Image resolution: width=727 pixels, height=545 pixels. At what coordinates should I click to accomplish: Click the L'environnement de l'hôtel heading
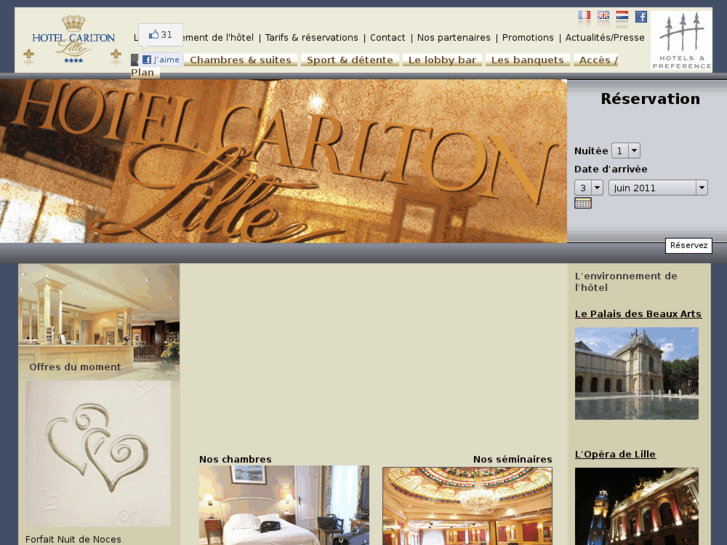click(625, 282)
